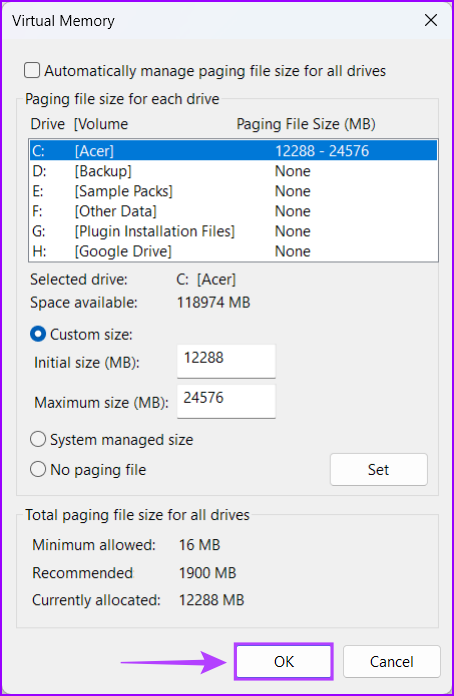This screenshot has width=454, height=696.
Task: Click the Virtual Memory title bar text
Action: coord(63,21)
